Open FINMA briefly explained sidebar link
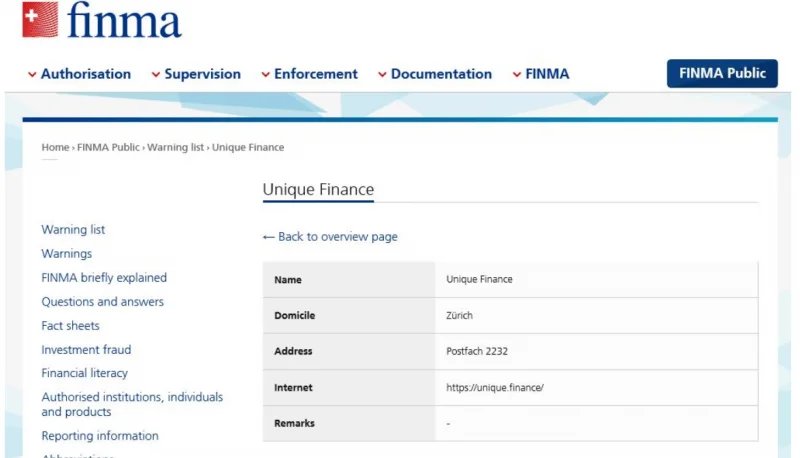Viewport: 800px width, 458px height. pos(104,277)
